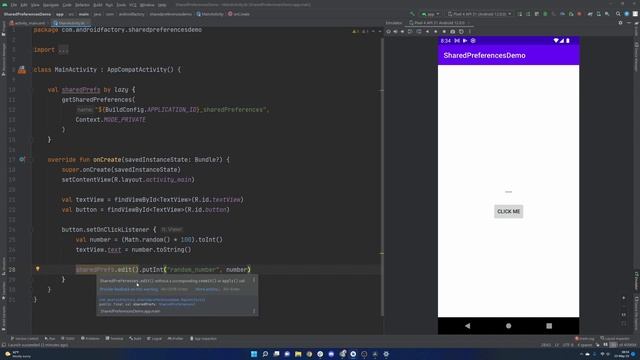
Task: Open the Build tool window
Action: point(135,339)
